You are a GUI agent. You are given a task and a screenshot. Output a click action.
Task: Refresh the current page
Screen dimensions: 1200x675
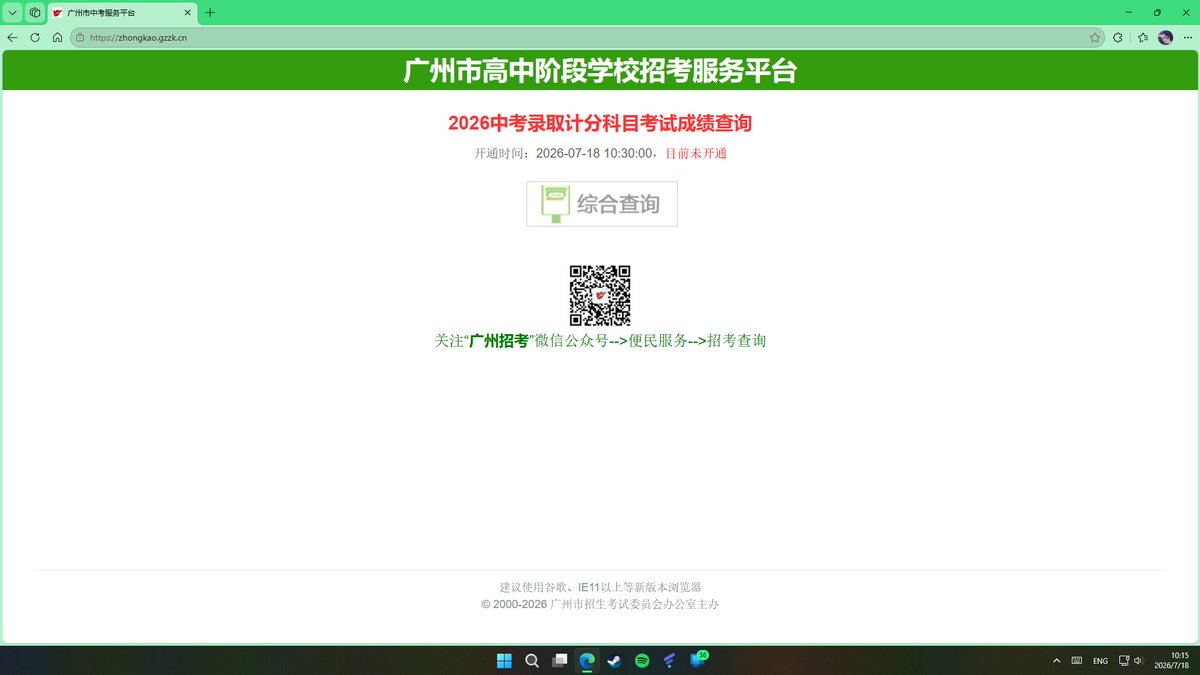click(35, 37)
